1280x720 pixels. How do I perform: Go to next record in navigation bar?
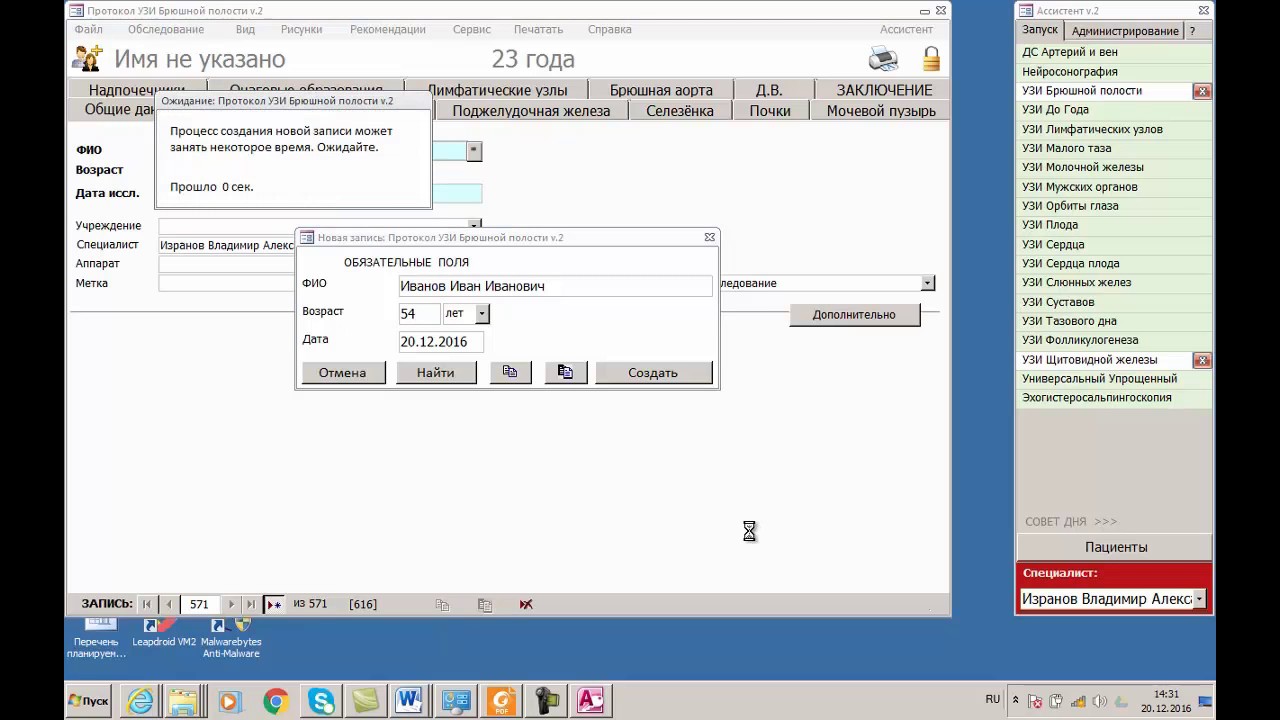point(231,604)
